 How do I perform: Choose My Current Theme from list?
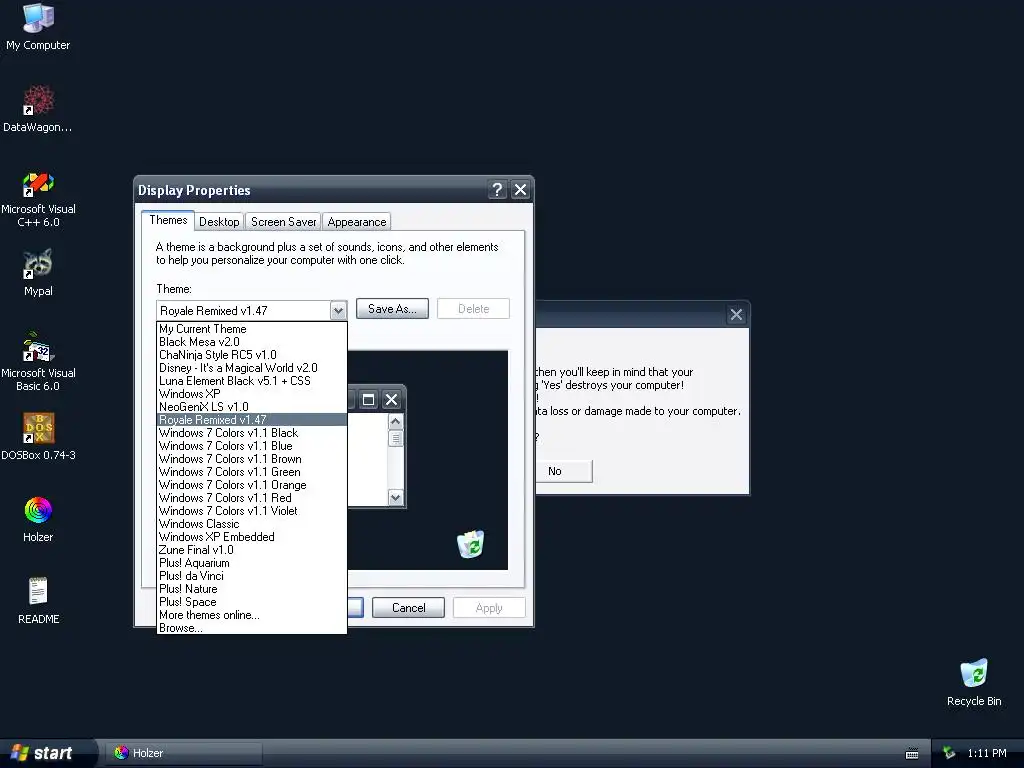[251, 328]
